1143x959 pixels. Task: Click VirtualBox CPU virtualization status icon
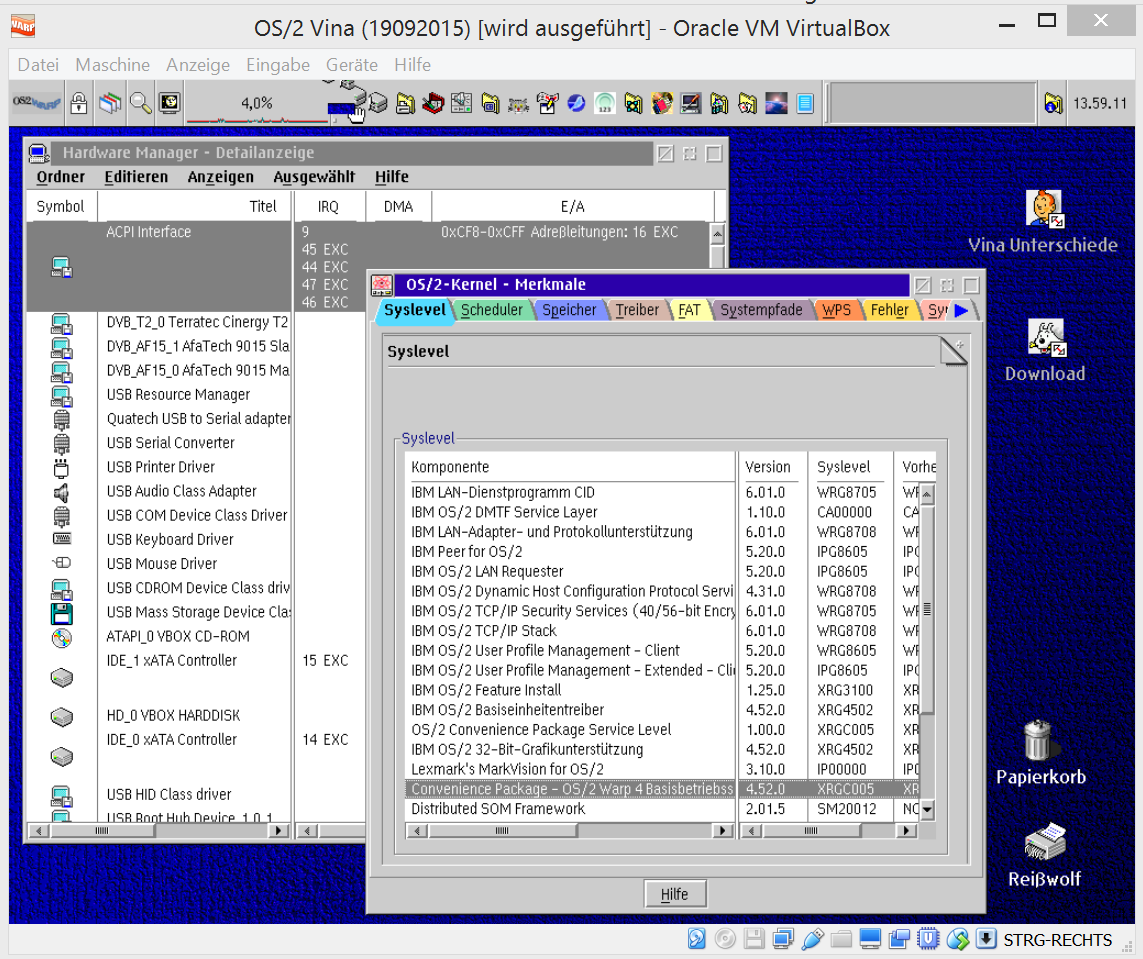click(x=928, y=939)
